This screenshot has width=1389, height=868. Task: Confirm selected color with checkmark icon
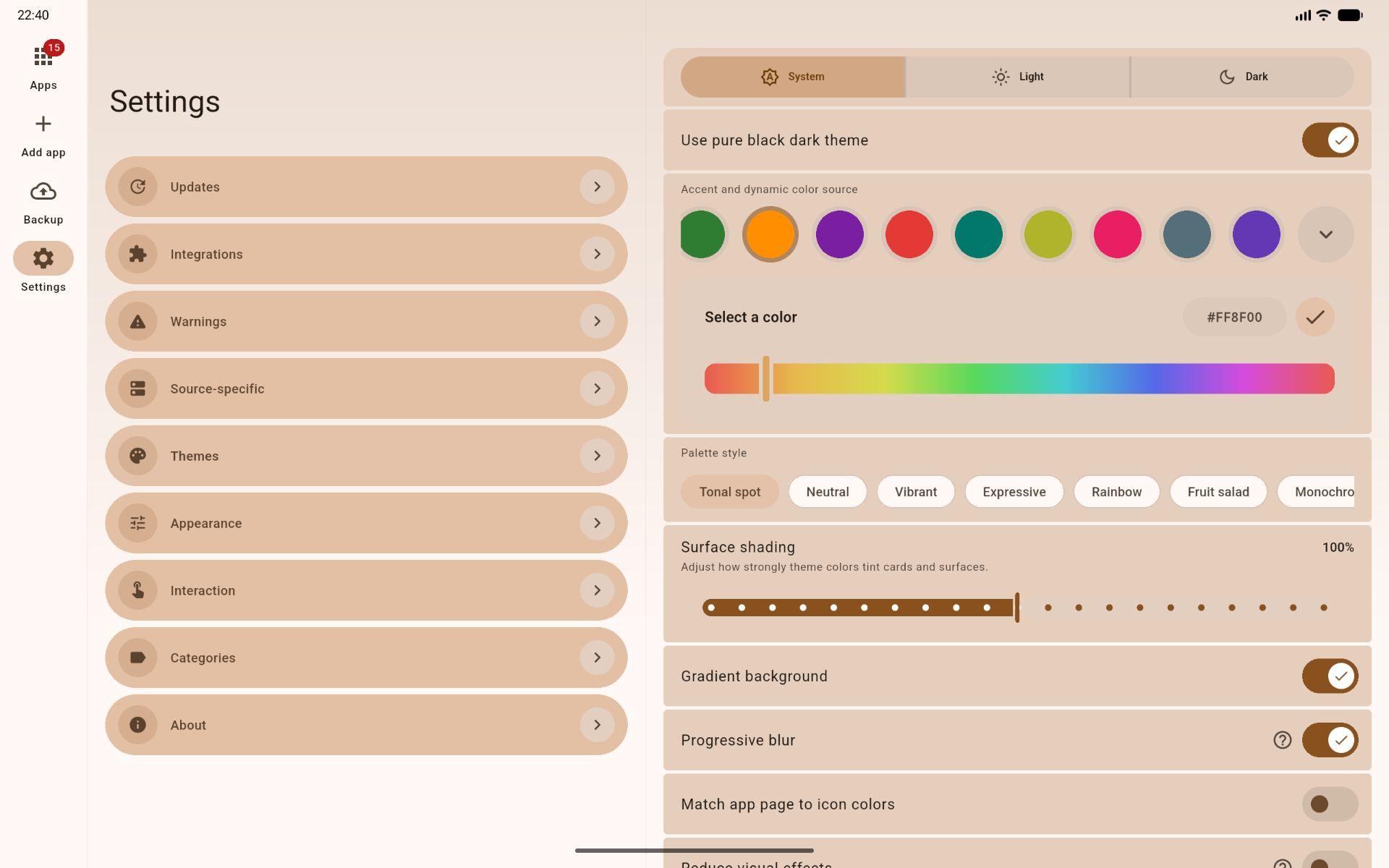pyautogui.click(x=1314, y=317)
